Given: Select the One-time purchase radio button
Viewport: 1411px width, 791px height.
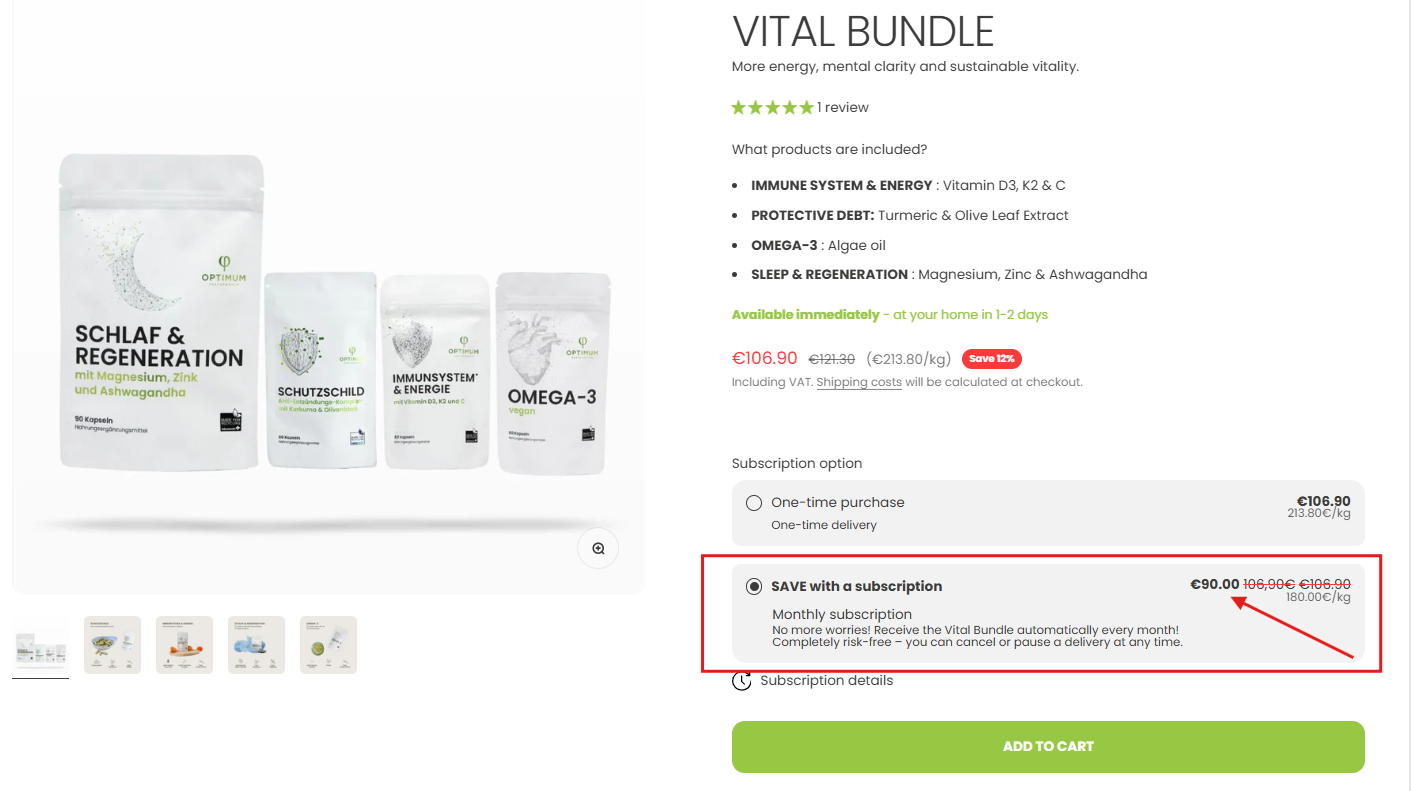Looking at the screenshot, I should [754, 503].
